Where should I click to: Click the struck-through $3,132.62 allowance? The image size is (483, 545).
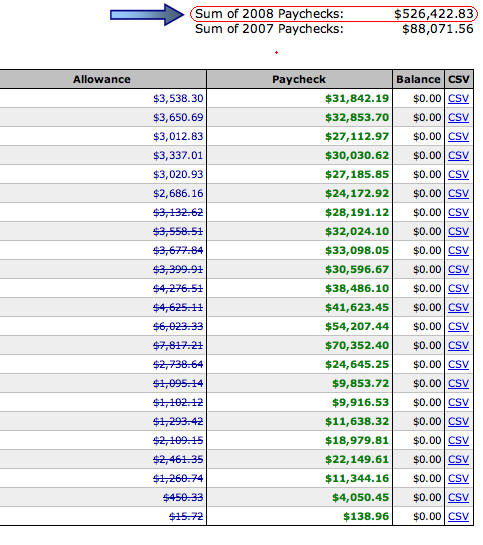178,213
